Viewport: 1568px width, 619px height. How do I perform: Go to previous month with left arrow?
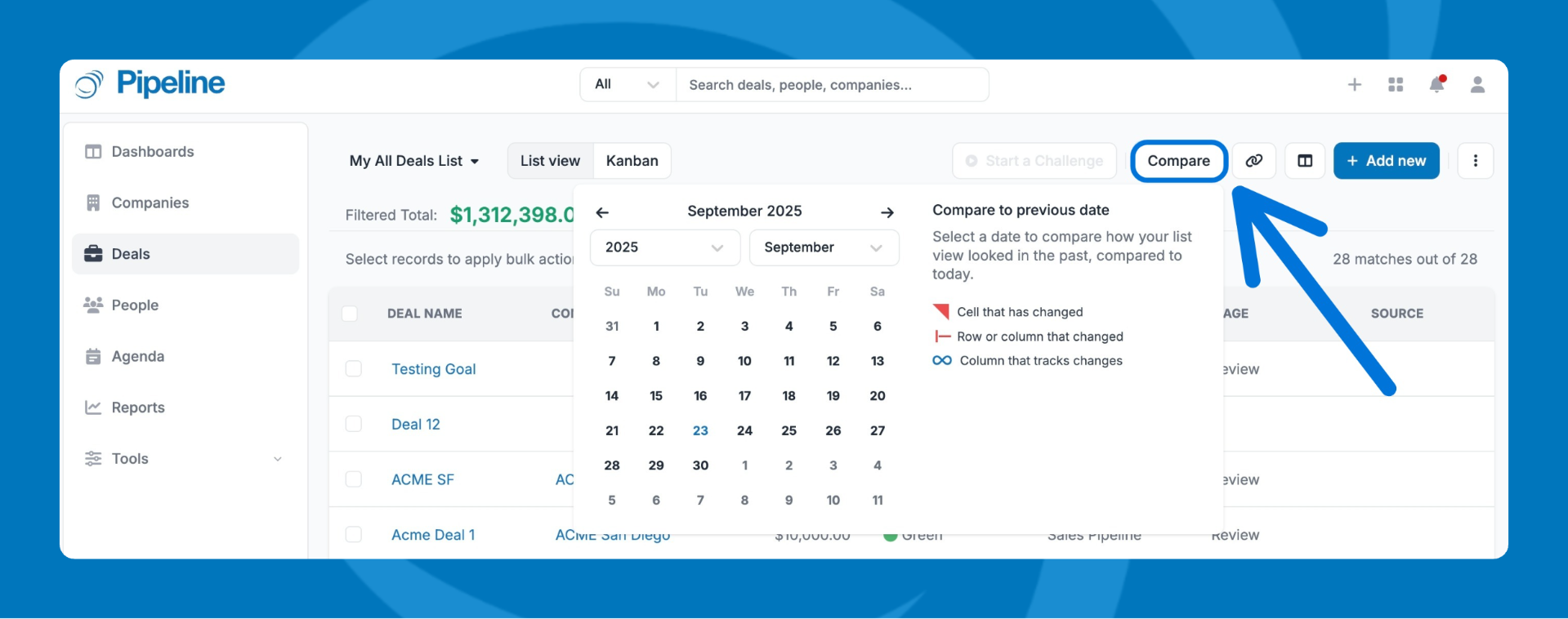tap(602, 212)
